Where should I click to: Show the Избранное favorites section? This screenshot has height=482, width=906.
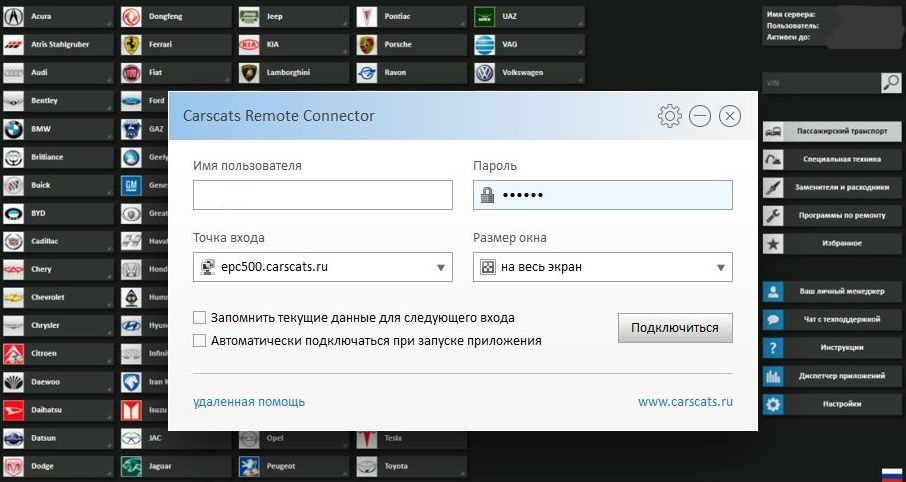832,244
